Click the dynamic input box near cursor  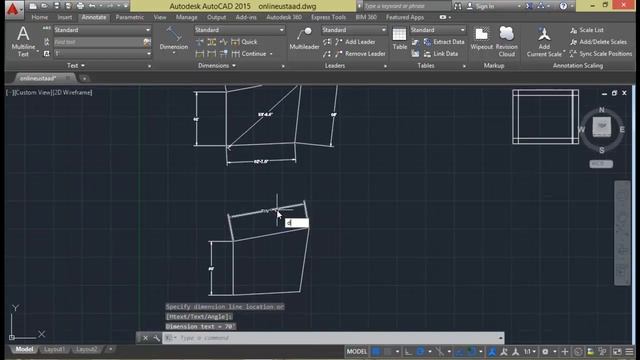[297, 223]
